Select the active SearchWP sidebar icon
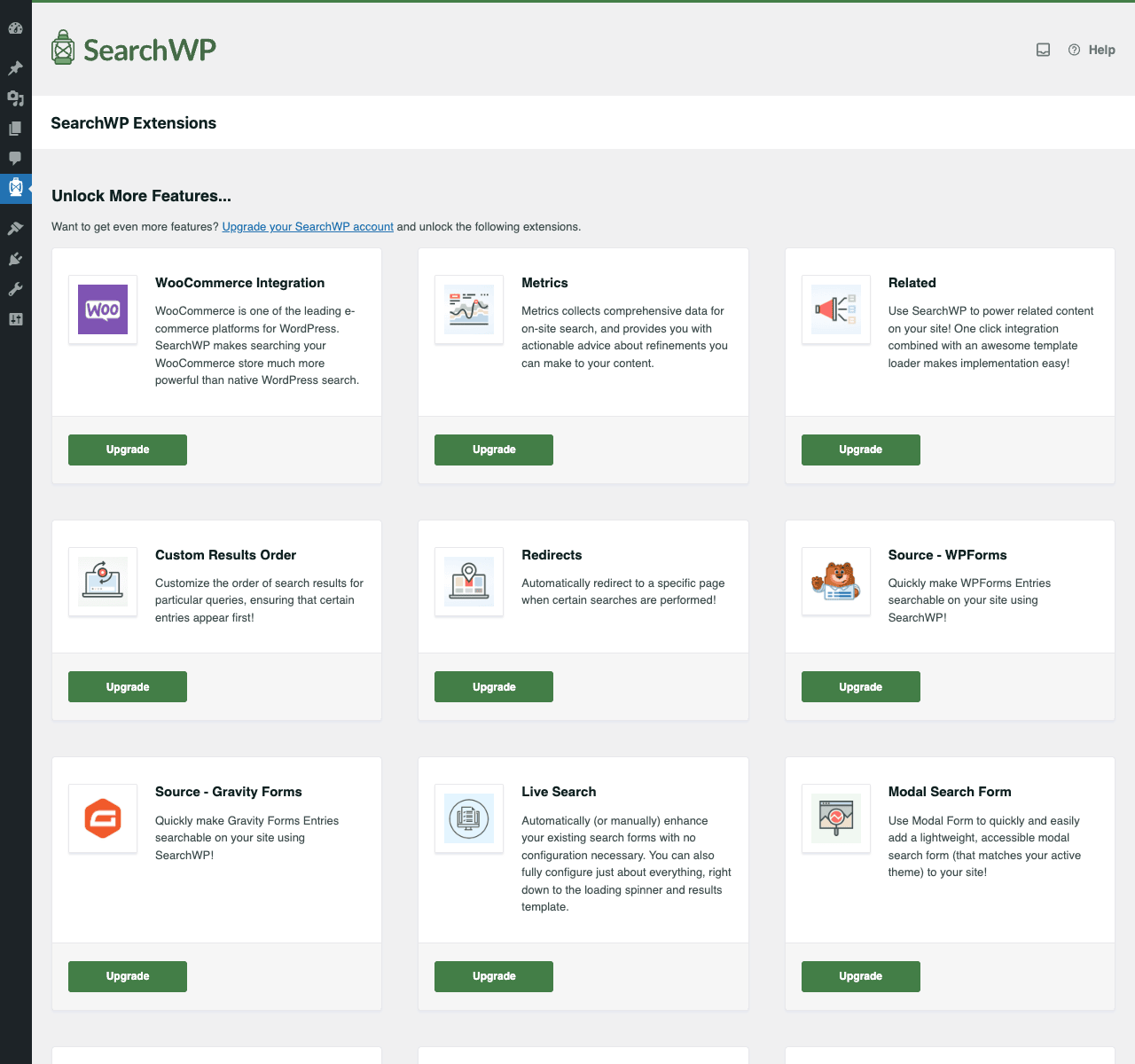The width and height of the screenshot is (1135, 1064). [15, 188]
